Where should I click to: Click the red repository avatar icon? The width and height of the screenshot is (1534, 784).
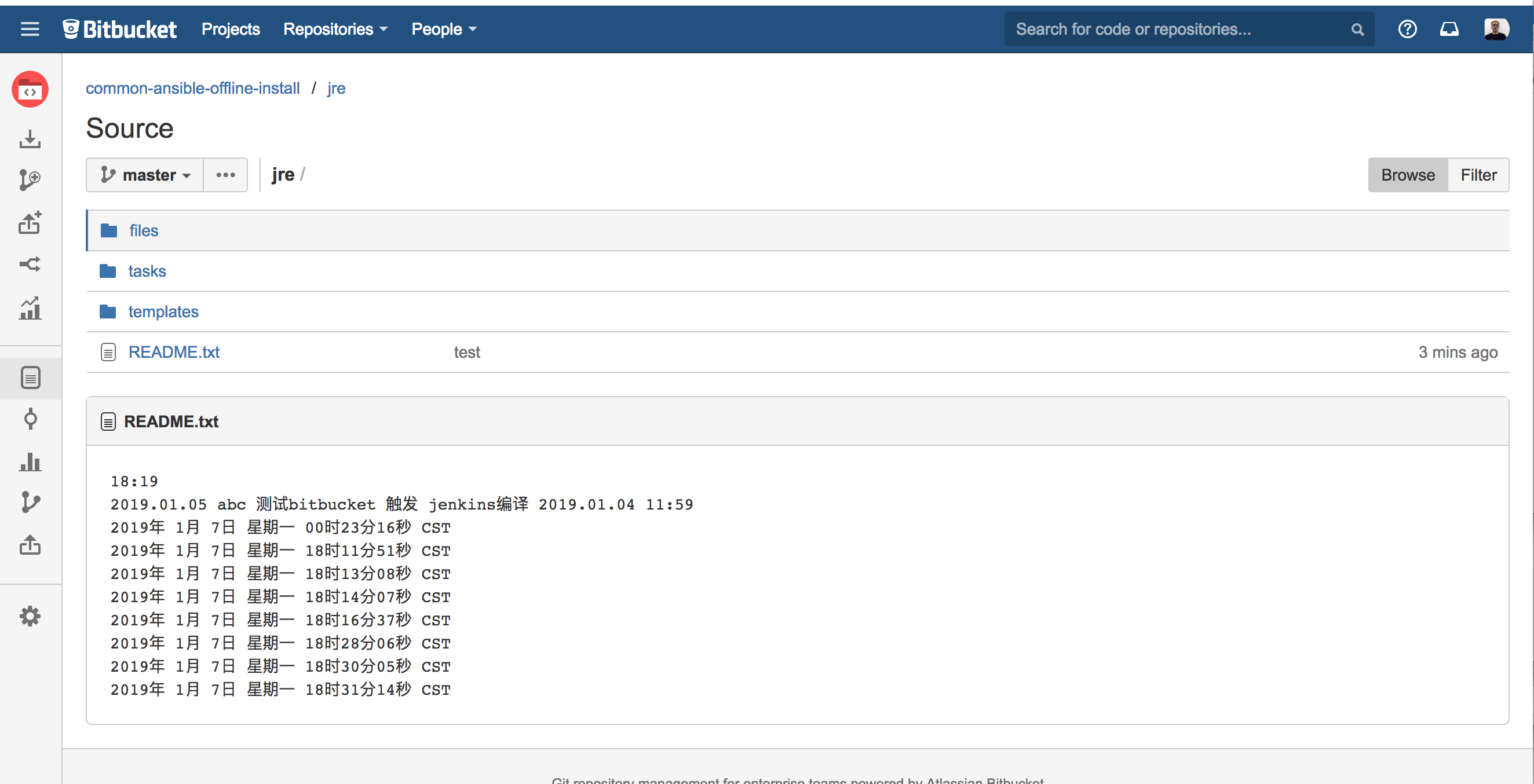pos(30,89)
